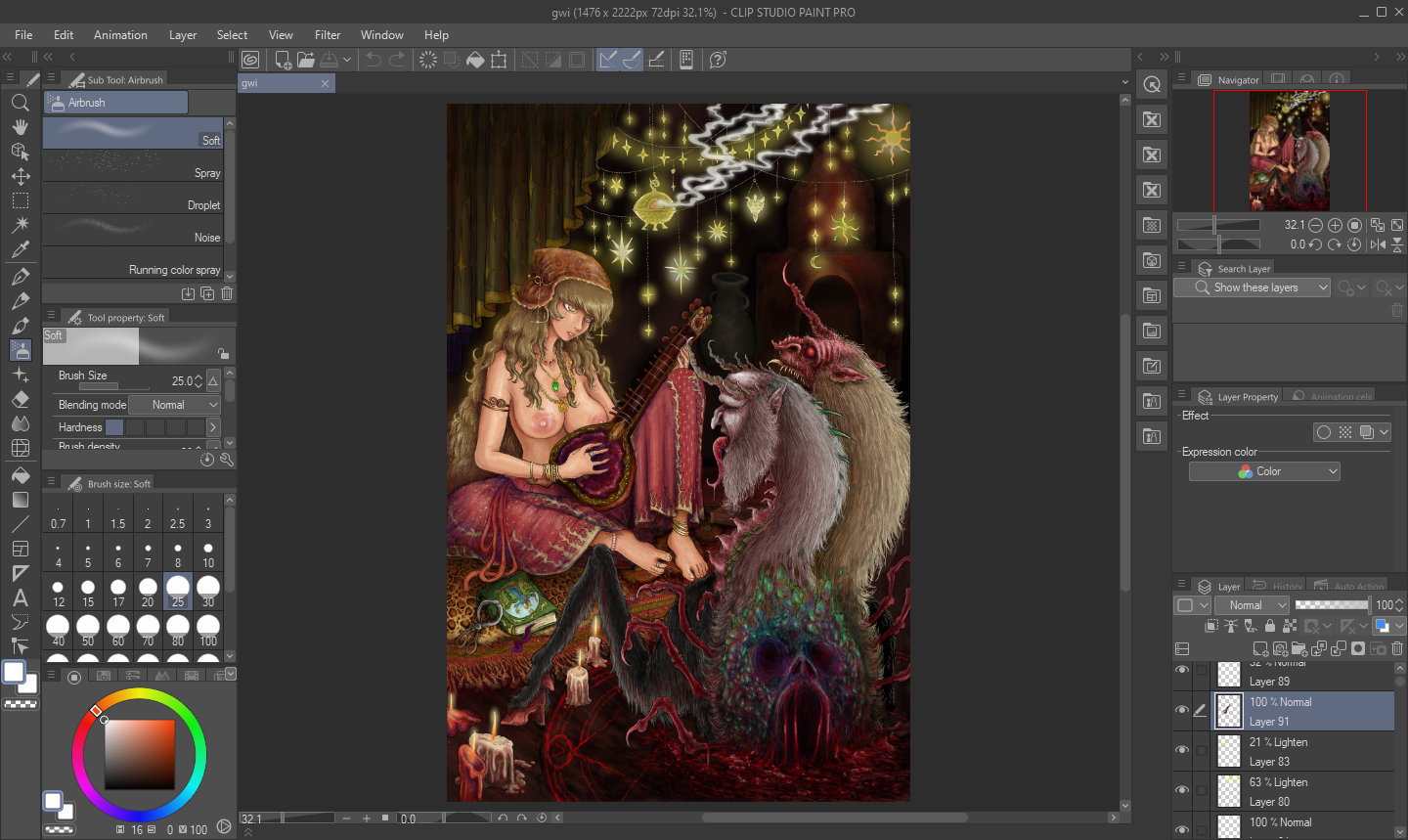Open the Export icon dropdown arrow
Screen dimensions: 1408x840
(x=347, y=60)
